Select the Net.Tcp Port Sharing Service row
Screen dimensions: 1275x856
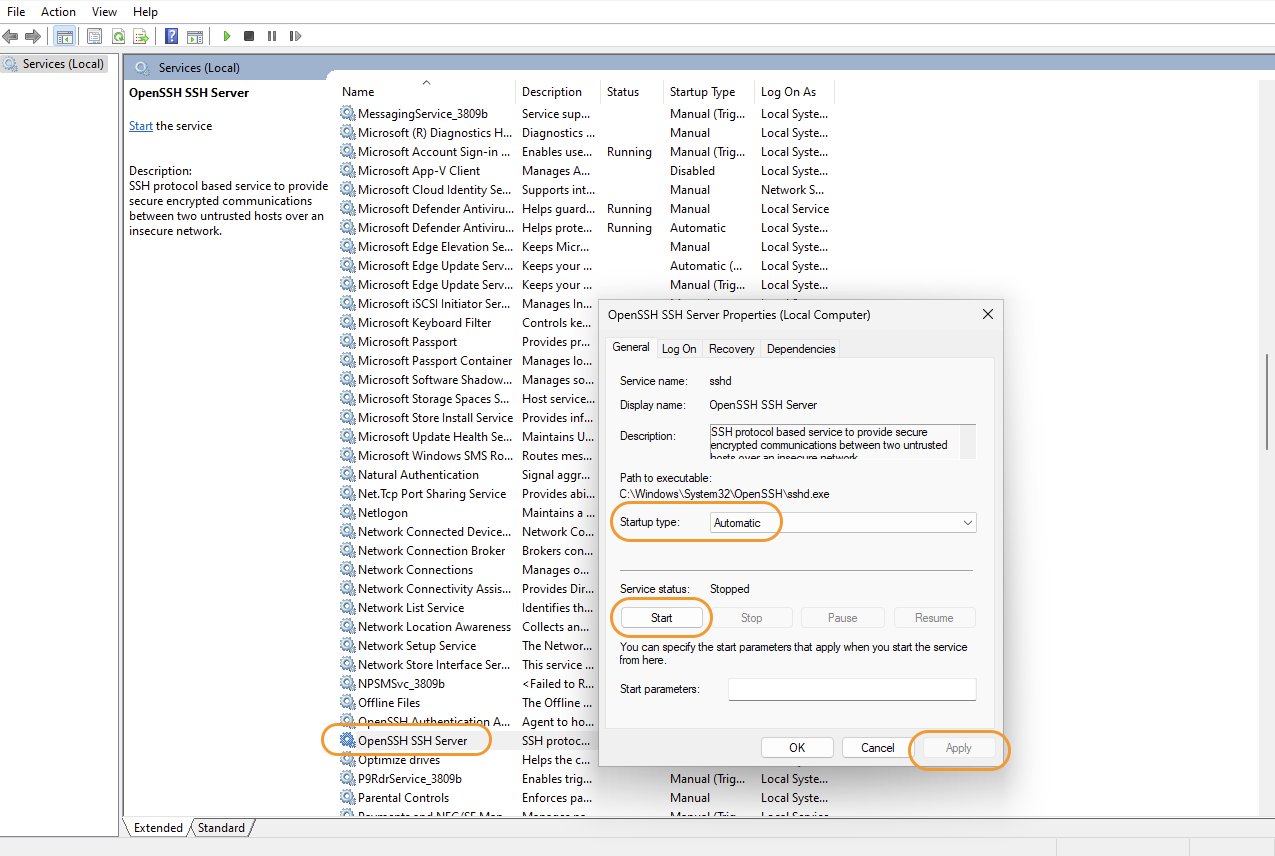point(468,494)
